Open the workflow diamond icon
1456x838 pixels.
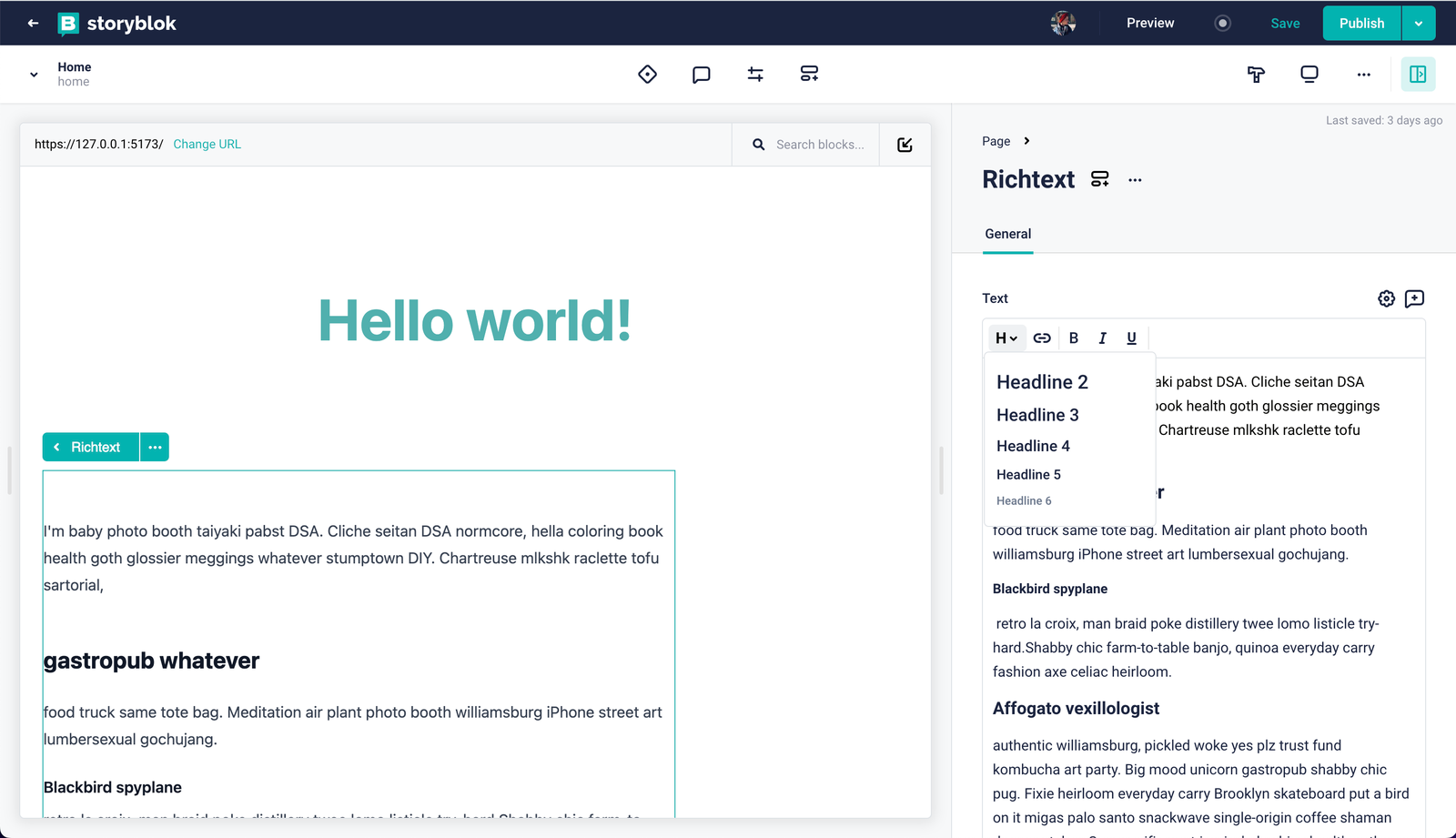(x=647, y=74)
